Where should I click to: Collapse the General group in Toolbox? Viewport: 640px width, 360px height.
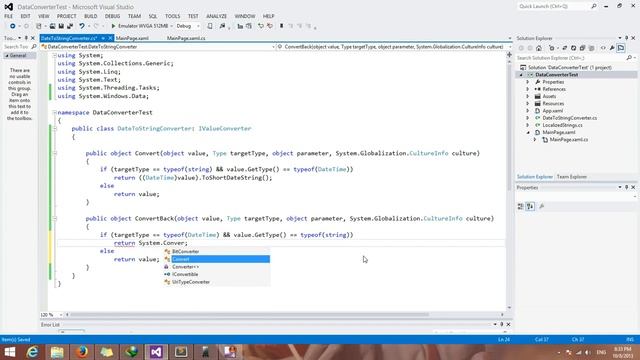7,56
